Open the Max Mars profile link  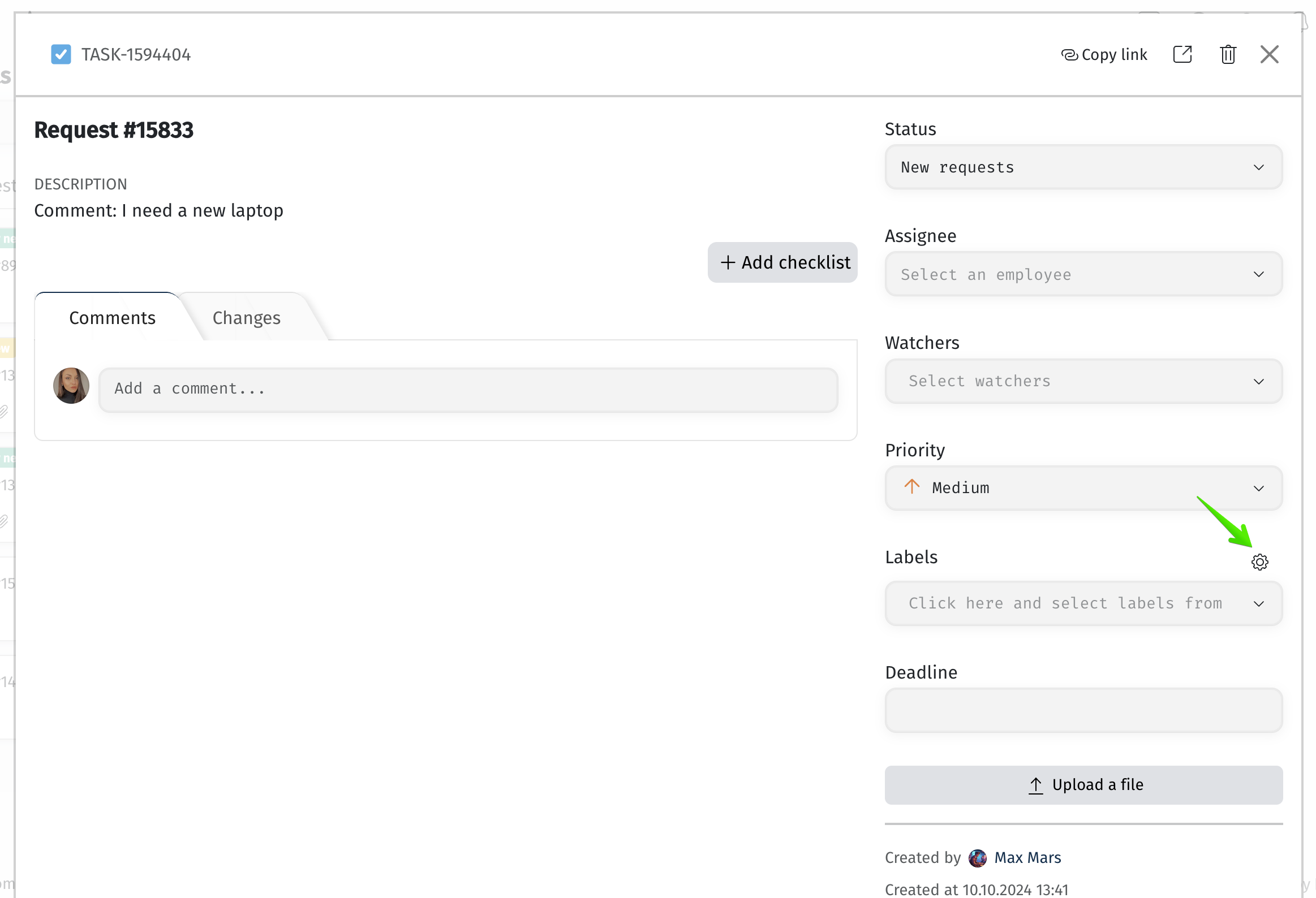pyautogui.click(x=1027, y=857)
